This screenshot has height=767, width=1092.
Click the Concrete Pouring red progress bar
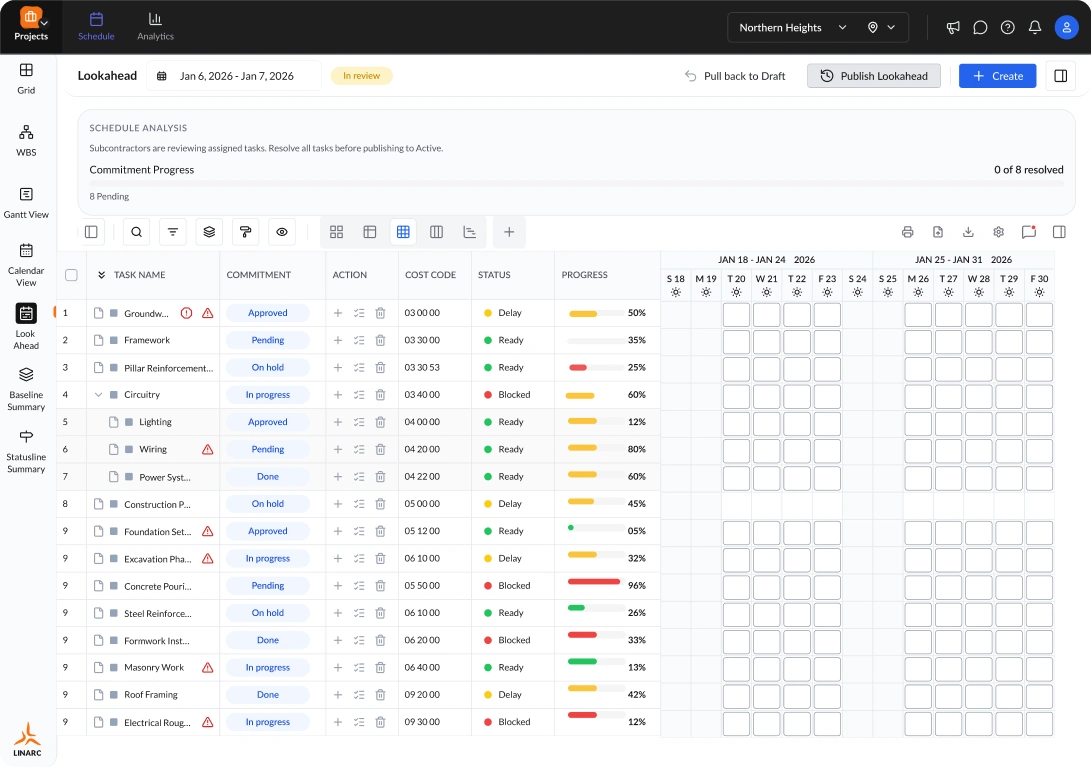pyautogui.click(x=594, y=582)
